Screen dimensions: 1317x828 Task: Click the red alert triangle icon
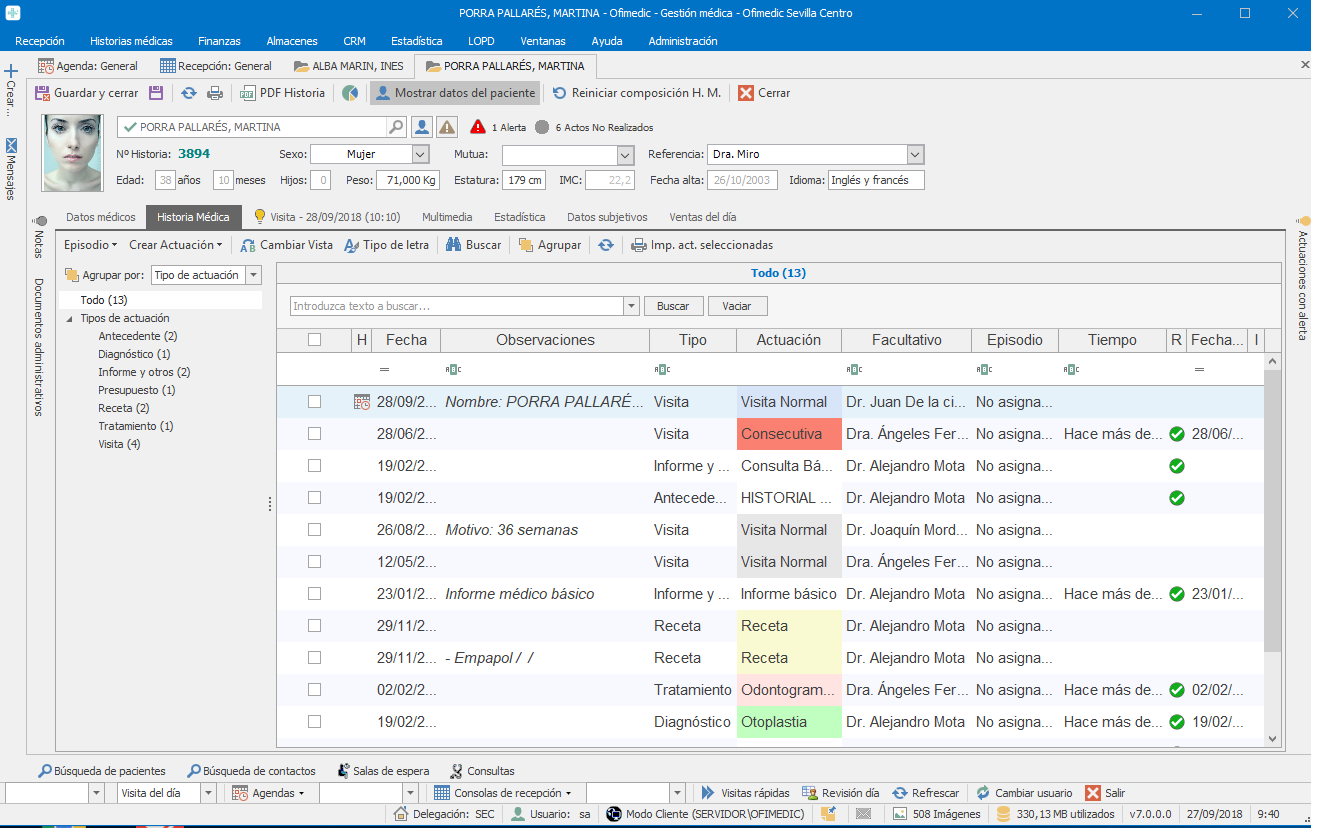click(x=478, y=127)
